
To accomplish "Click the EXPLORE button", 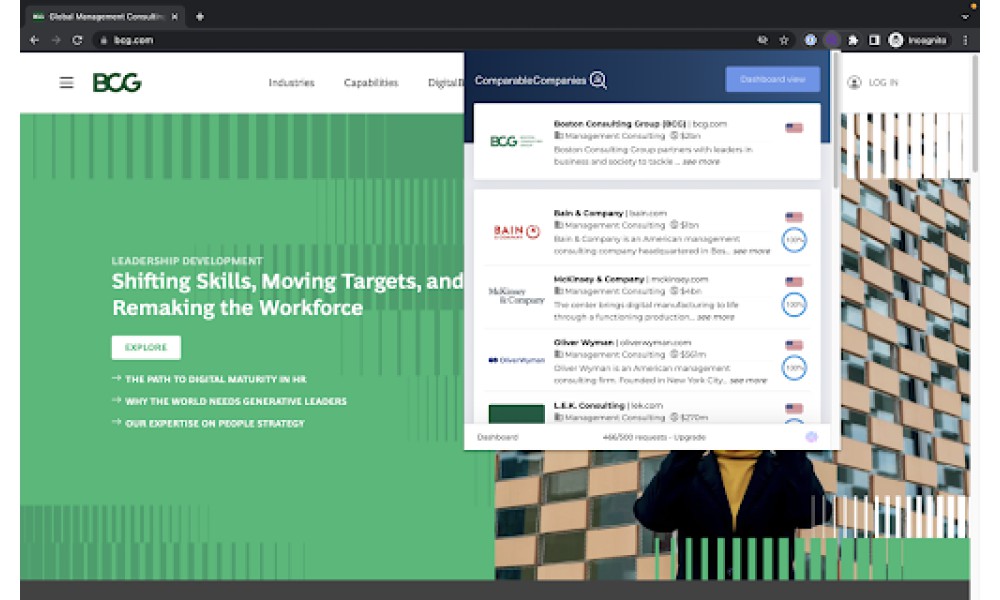I will 146,348.
